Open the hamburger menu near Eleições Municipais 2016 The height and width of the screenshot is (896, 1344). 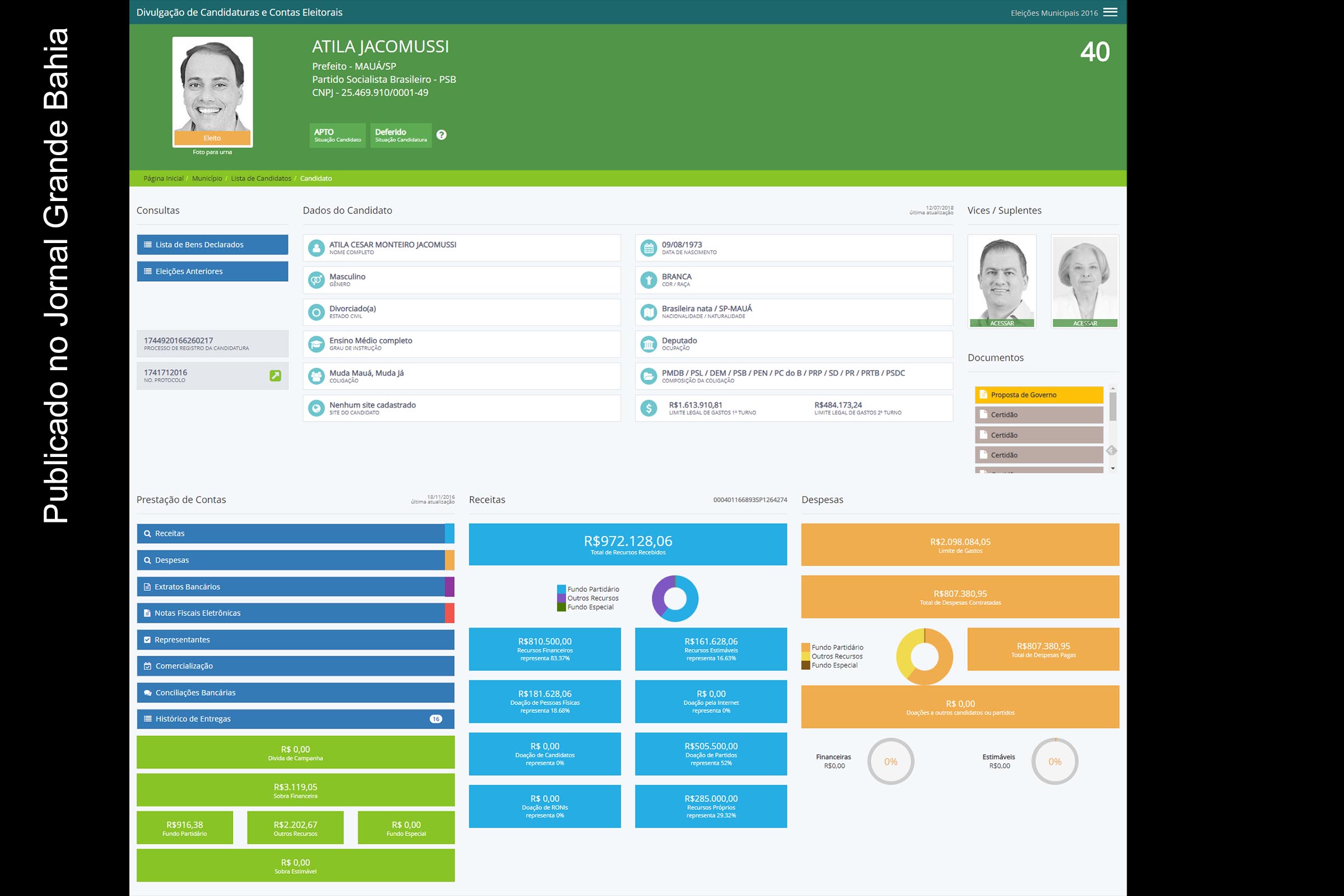tap(1110, 12)
